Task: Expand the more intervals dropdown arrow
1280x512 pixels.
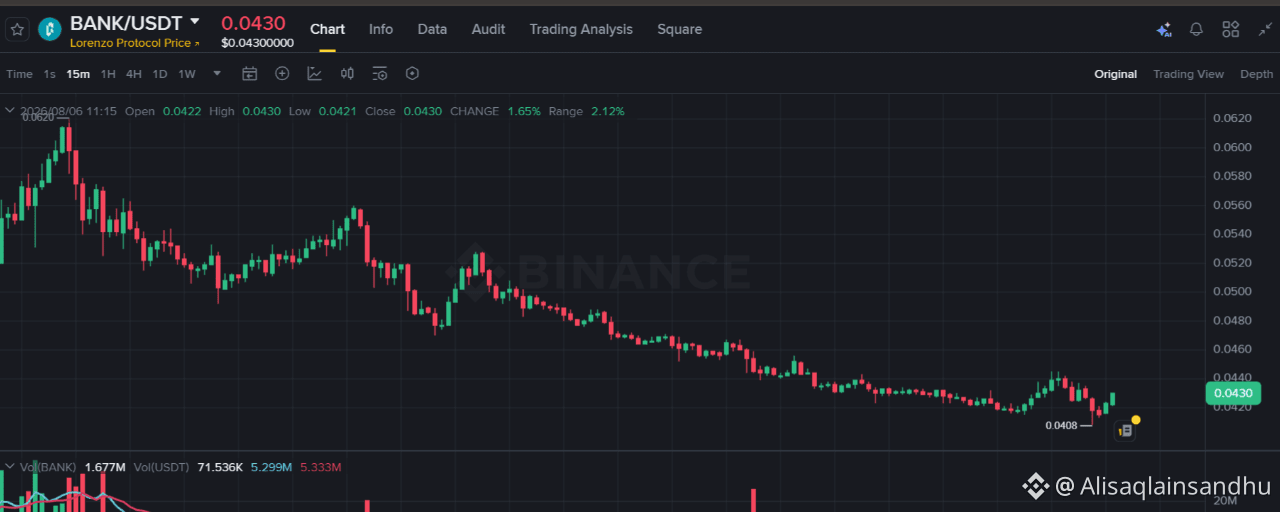Action: [217, 73]
